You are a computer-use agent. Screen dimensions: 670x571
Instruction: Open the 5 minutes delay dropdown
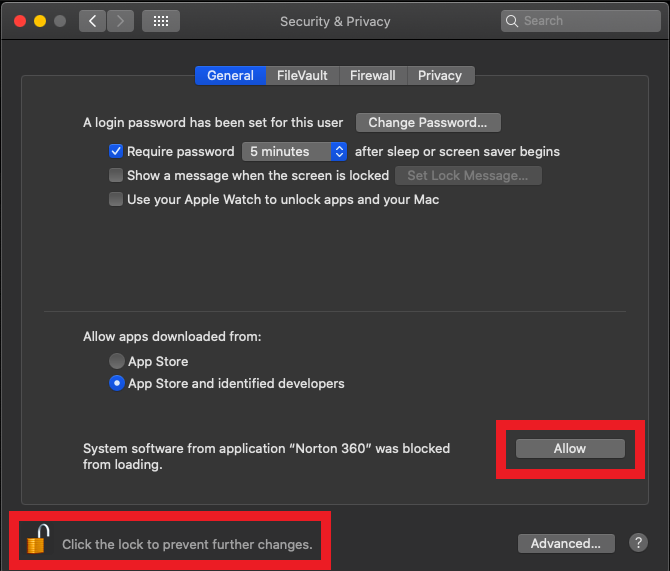(294, 152)
